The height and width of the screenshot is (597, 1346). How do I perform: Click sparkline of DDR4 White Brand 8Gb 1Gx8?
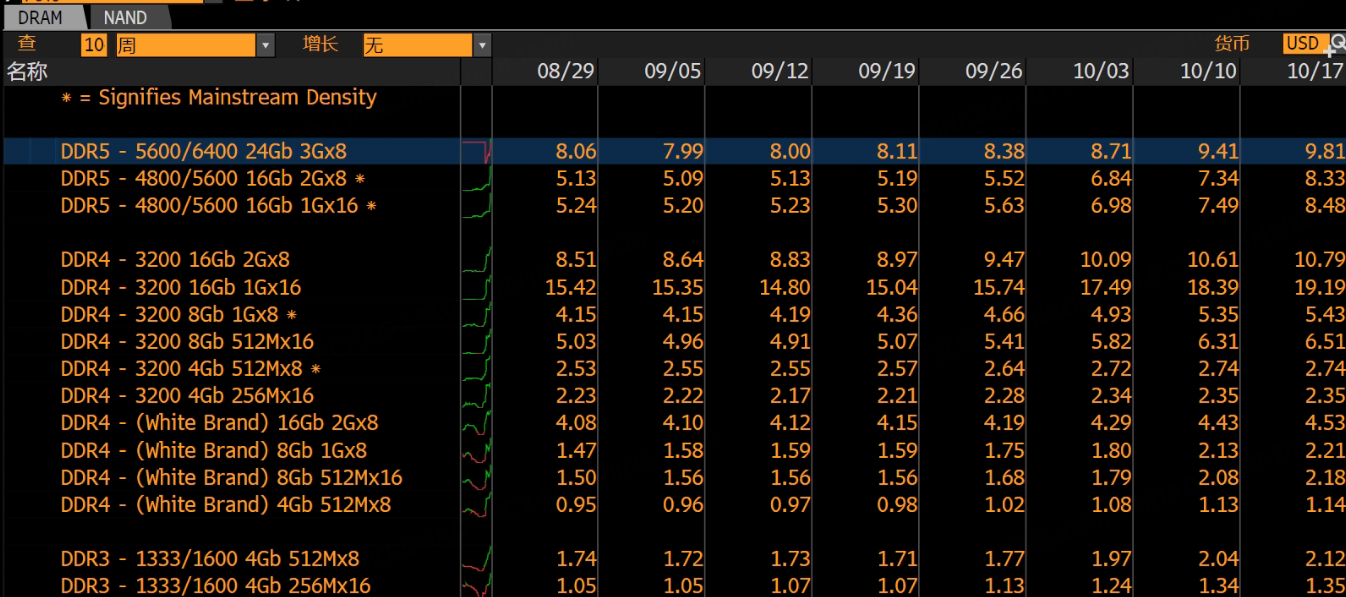(476, 451)
